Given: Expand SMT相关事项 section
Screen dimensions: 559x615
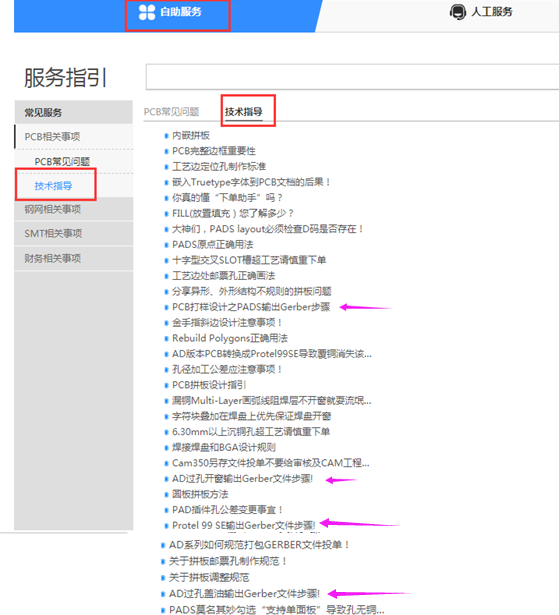Looking at the screenshot, I should (74, 234).
